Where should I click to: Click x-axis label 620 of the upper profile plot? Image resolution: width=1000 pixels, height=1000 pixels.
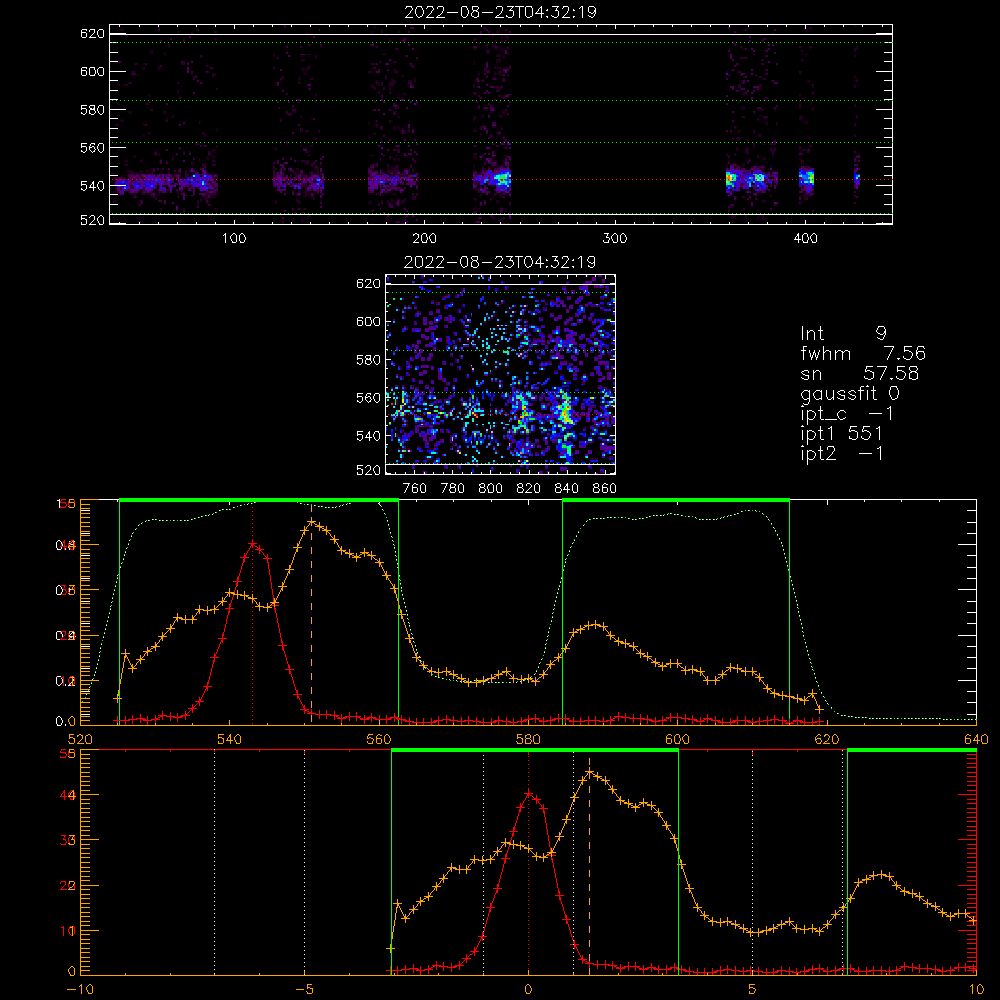point(827,740)
